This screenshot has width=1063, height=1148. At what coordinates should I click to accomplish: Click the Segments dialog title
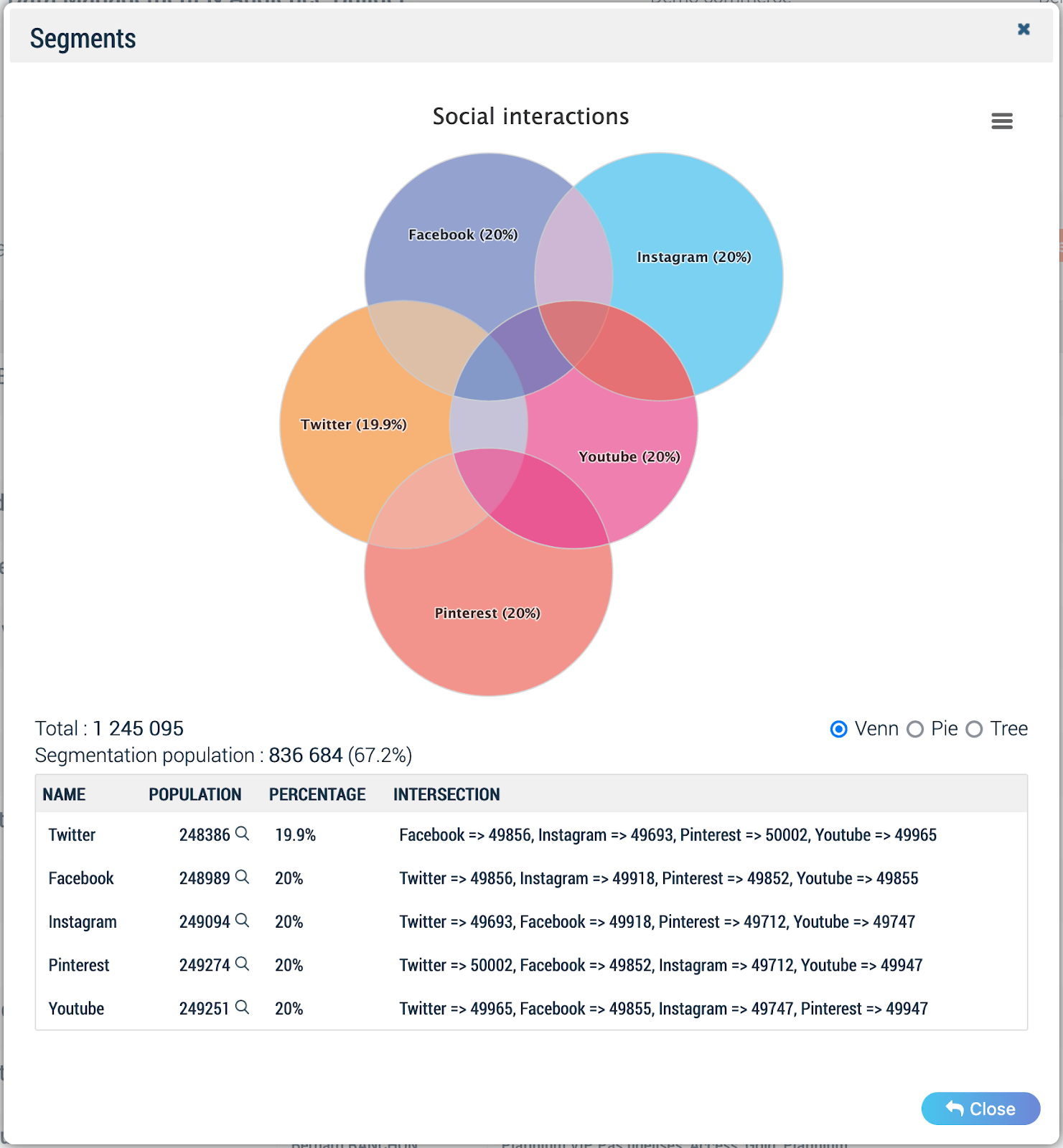(x=83, y=39)
